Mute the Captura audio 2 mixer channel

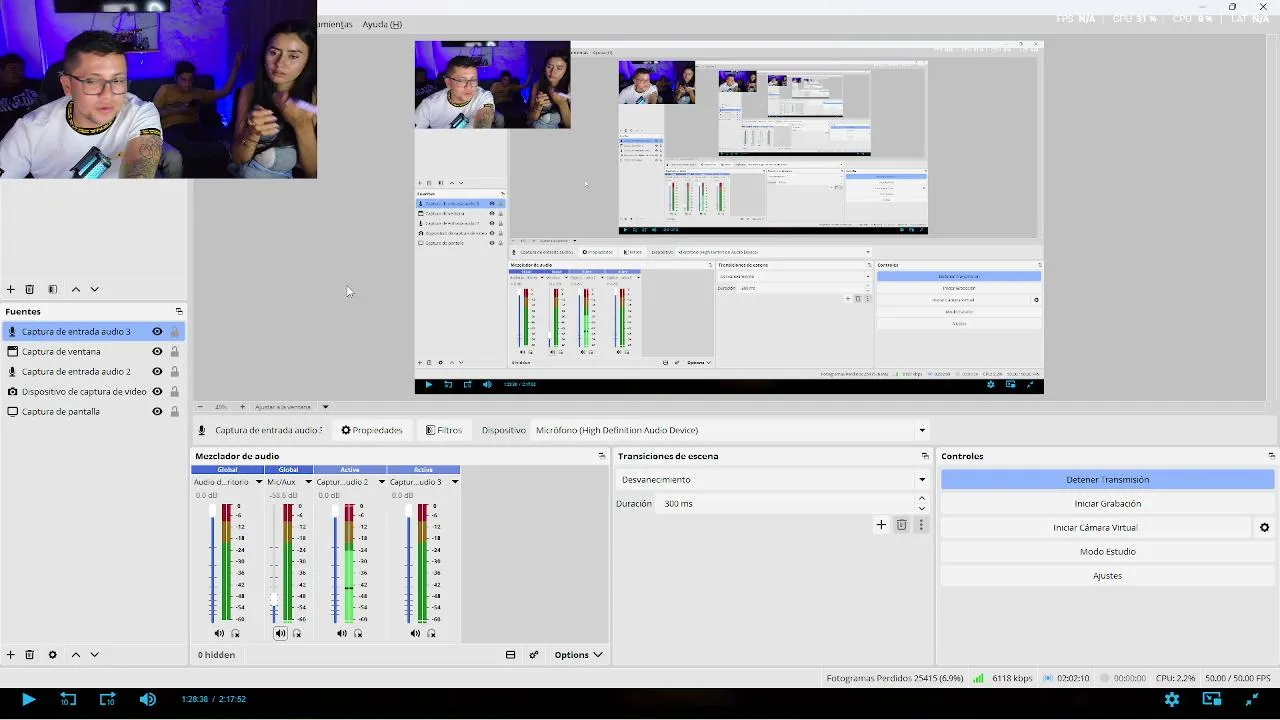342,633
